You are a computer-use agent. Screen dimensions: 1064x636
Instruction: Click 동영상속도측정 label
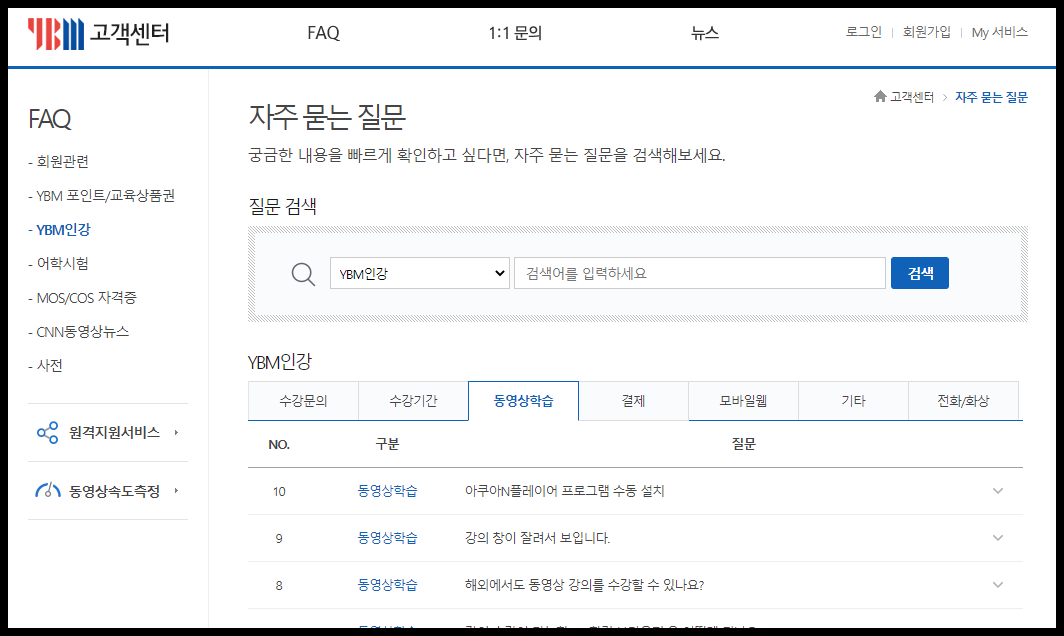114,491
